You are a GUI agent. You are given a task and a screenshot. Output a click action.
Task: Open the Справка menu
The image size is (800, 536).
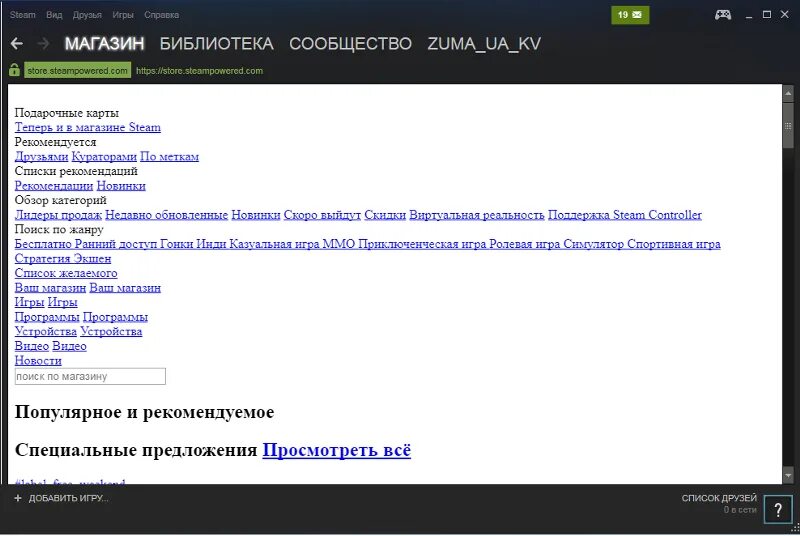click(x=161, y=15)
